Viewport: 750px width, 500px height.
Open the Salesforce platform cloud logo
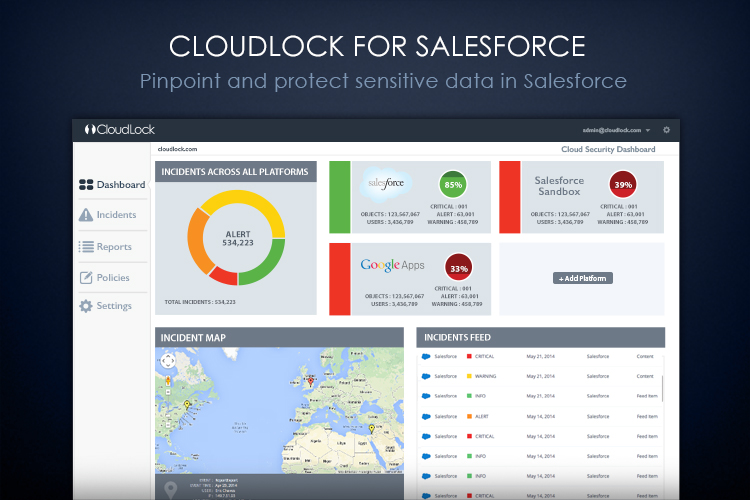coord(386,184)
